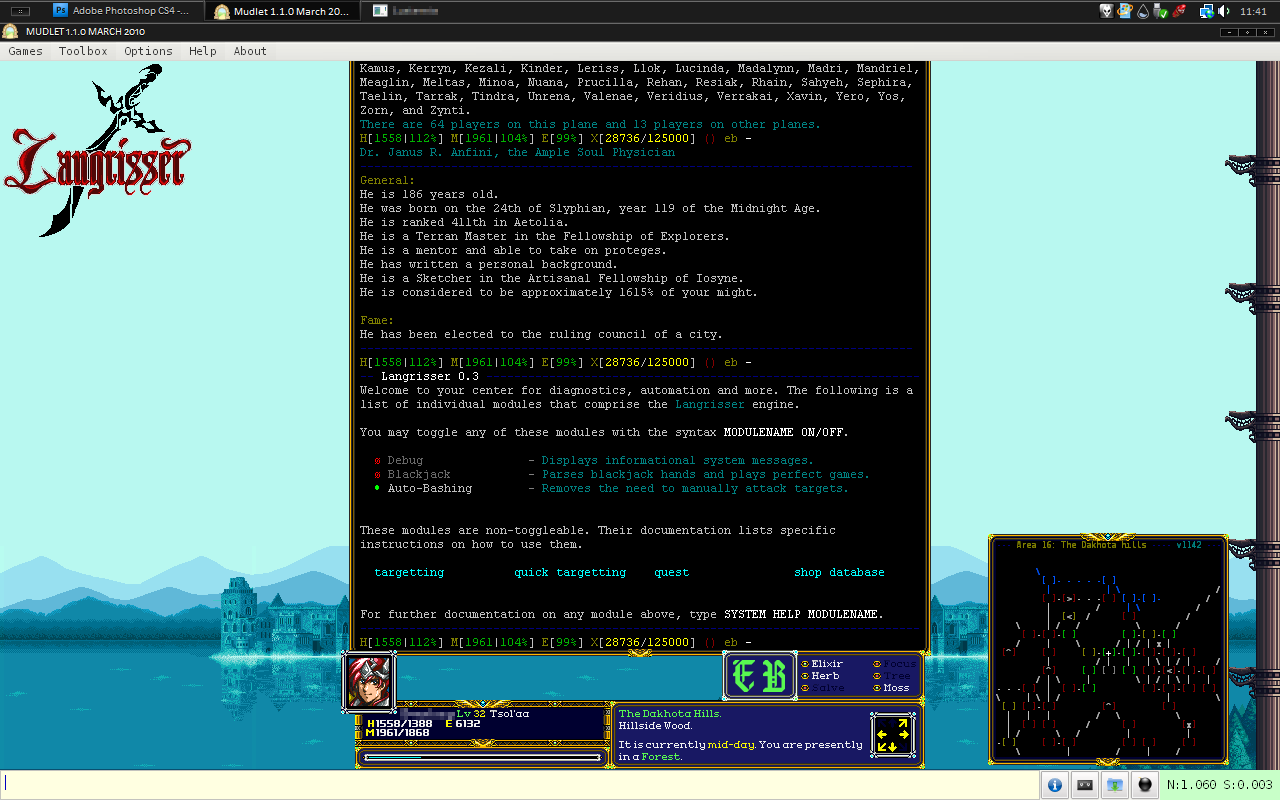Click the yellow compass direction arrows

893,735
